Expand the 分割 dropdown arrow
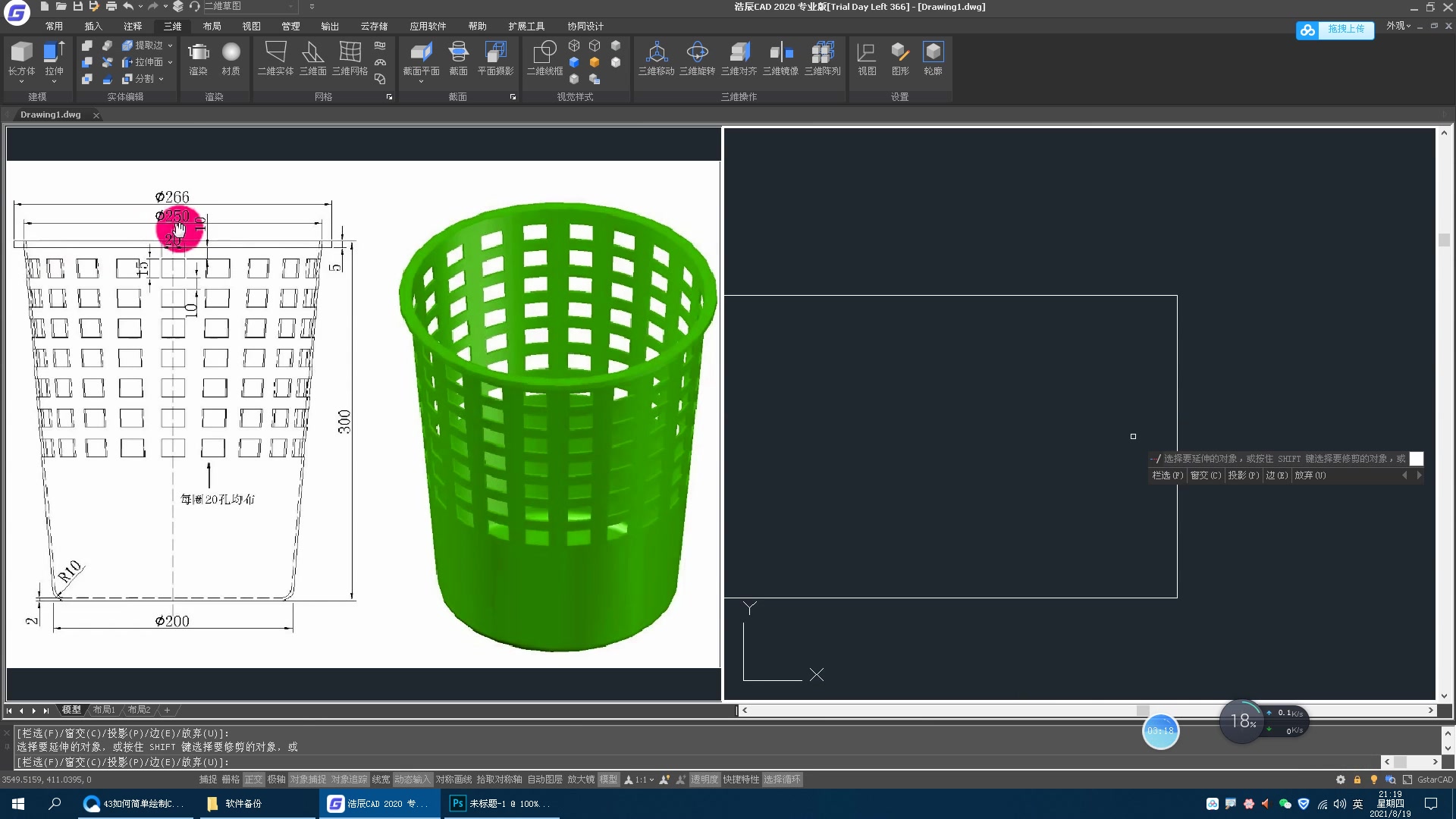1456x819 pixels. pos(161,79)
